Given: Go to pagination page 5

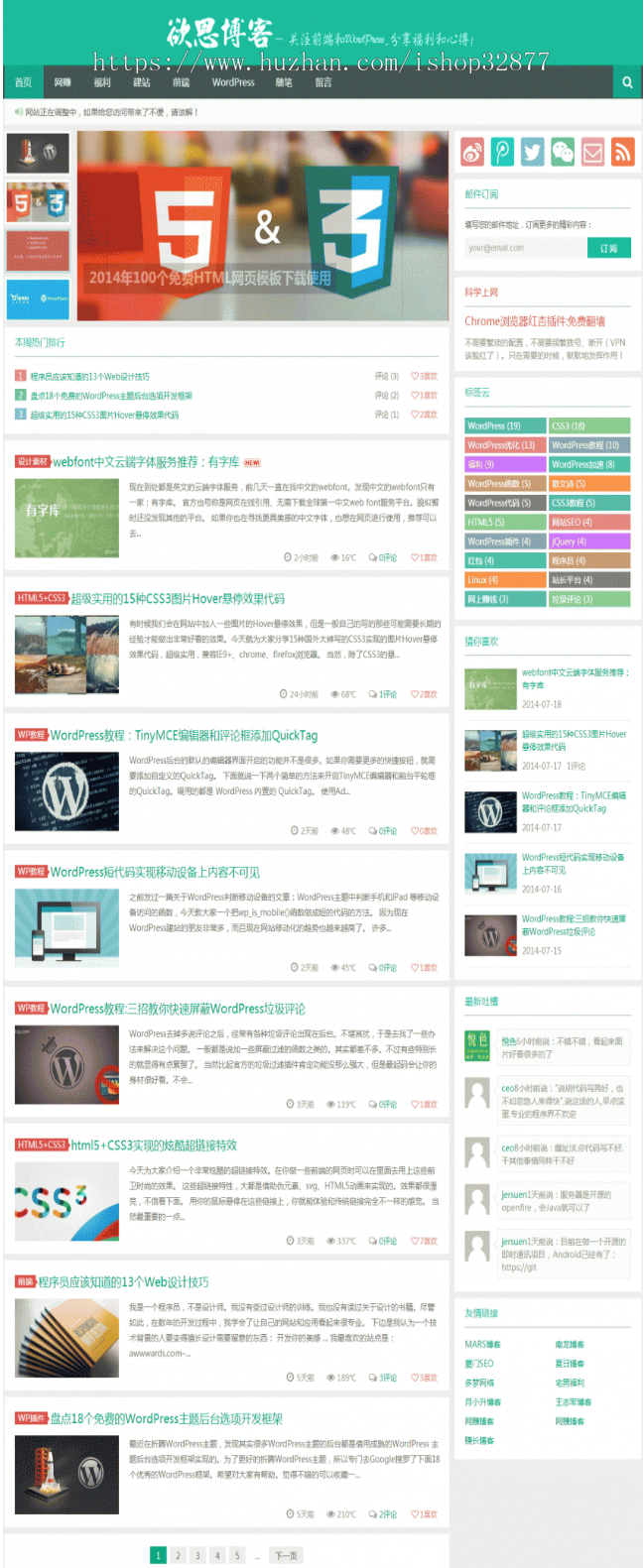Looking at the screenshot, I should tap(237, 1555).
